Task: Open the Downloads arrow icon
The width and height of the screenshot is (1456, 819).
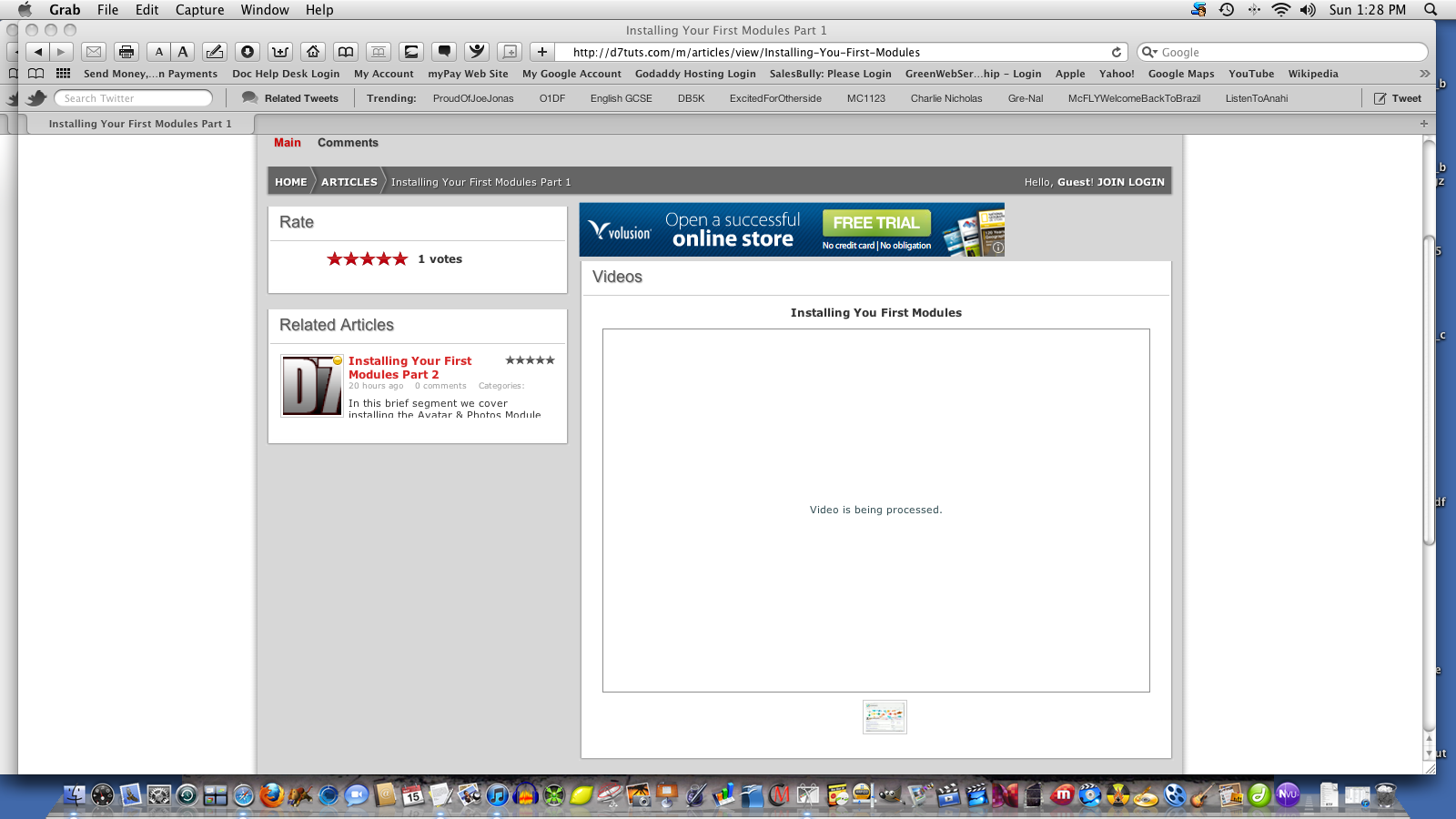Action: (x=247, y=52)
